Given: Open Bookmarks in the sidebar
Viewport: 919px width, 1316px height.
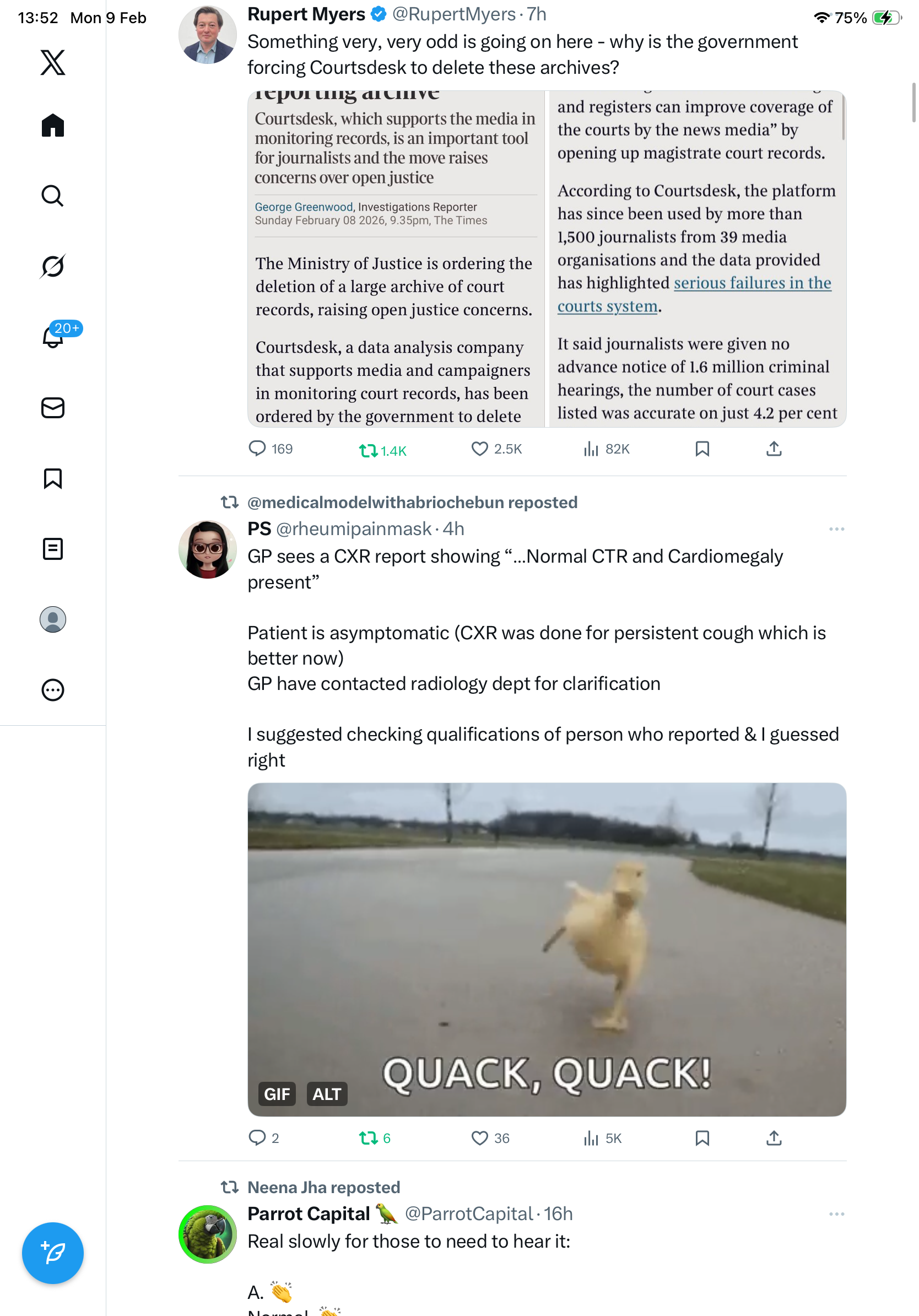Looking at the screenshot, I should [x=53, y=478].
